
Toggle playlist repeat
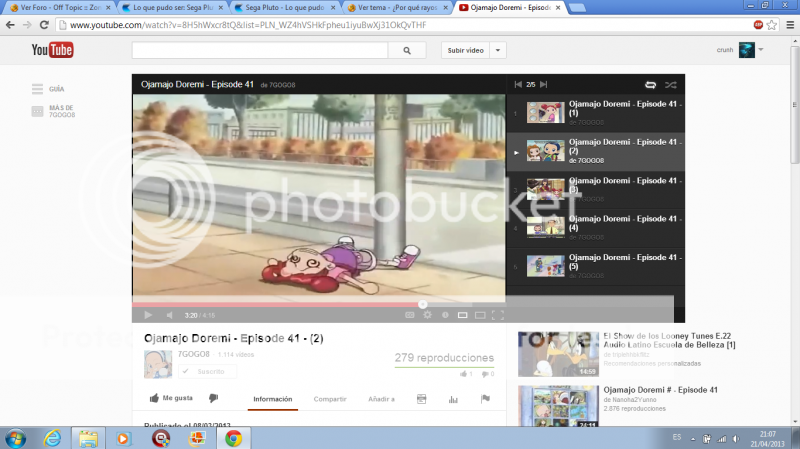tap(651, 85)
